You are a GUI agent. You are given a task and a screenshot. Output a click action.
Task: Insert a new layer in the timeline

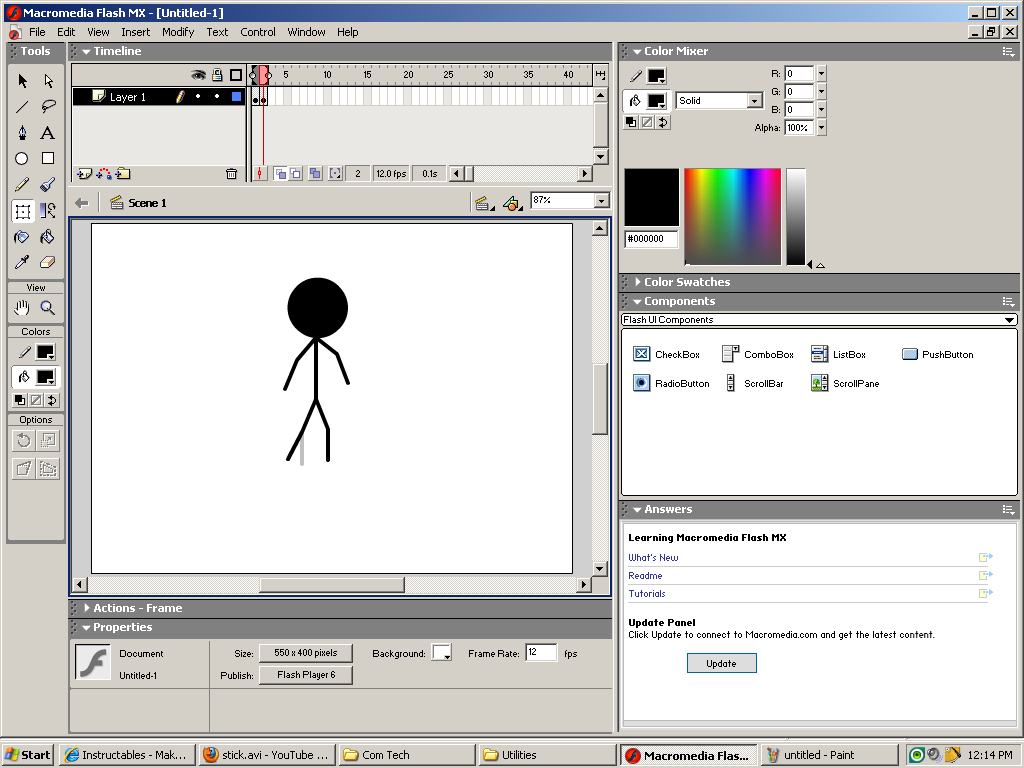pos(82,173)
